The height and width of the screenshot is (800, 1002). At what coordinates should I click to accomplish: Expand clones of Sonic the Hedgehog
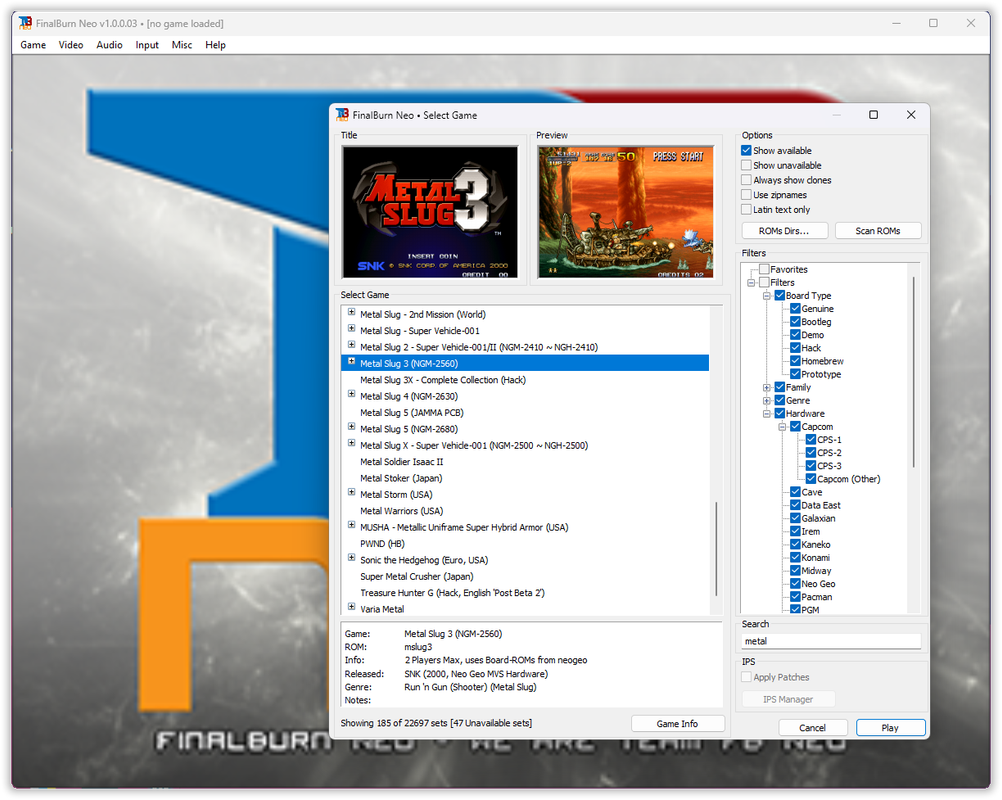(351, 558)
